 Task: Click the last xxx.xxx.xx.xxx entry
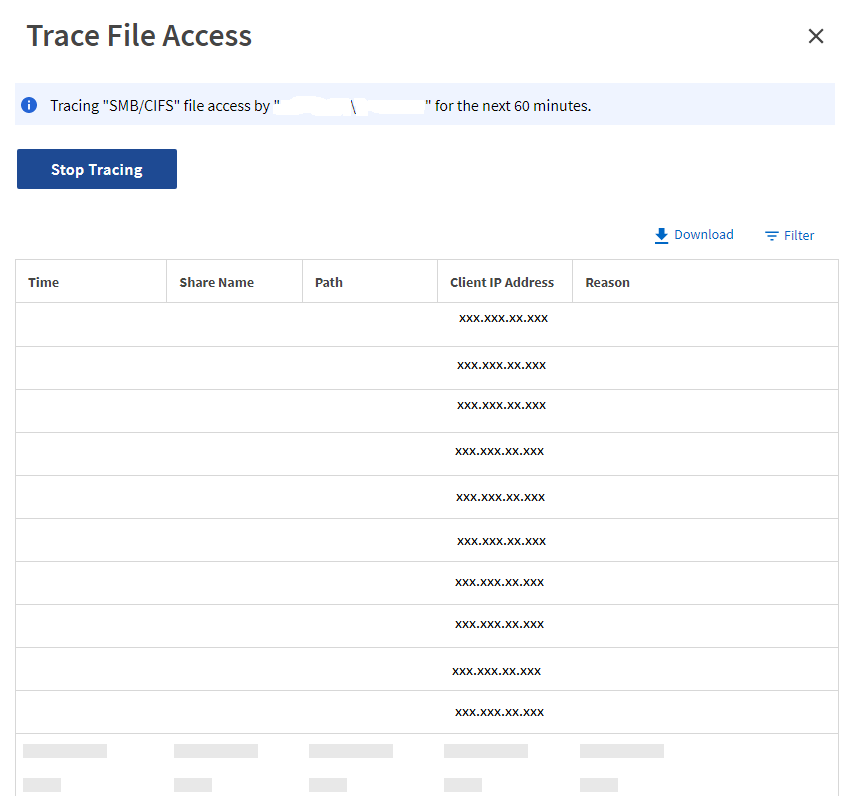pos(500,712)
